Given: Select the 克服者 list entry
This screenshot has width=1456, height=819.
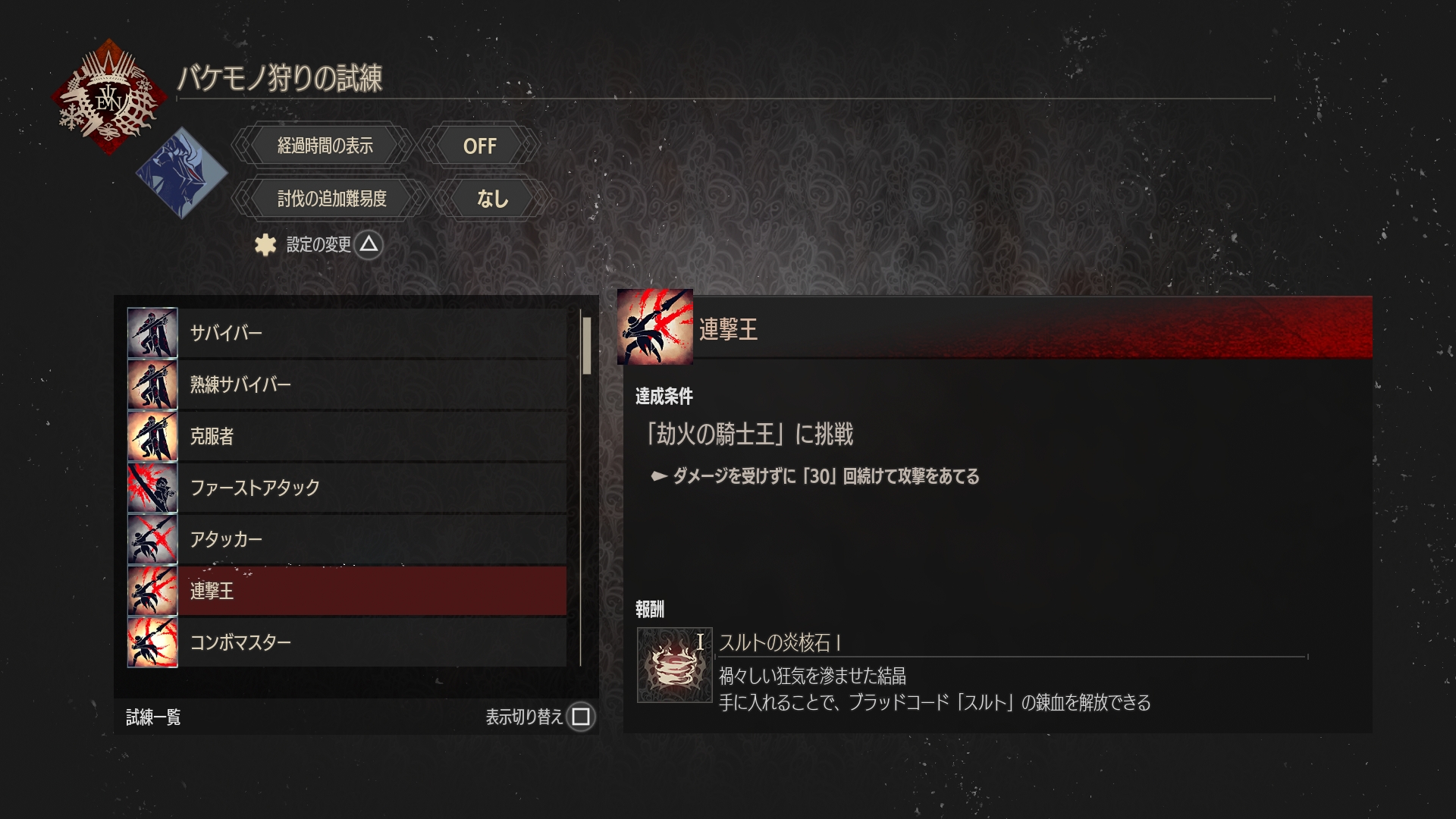Looking at the screenshot, I should 347,436.
